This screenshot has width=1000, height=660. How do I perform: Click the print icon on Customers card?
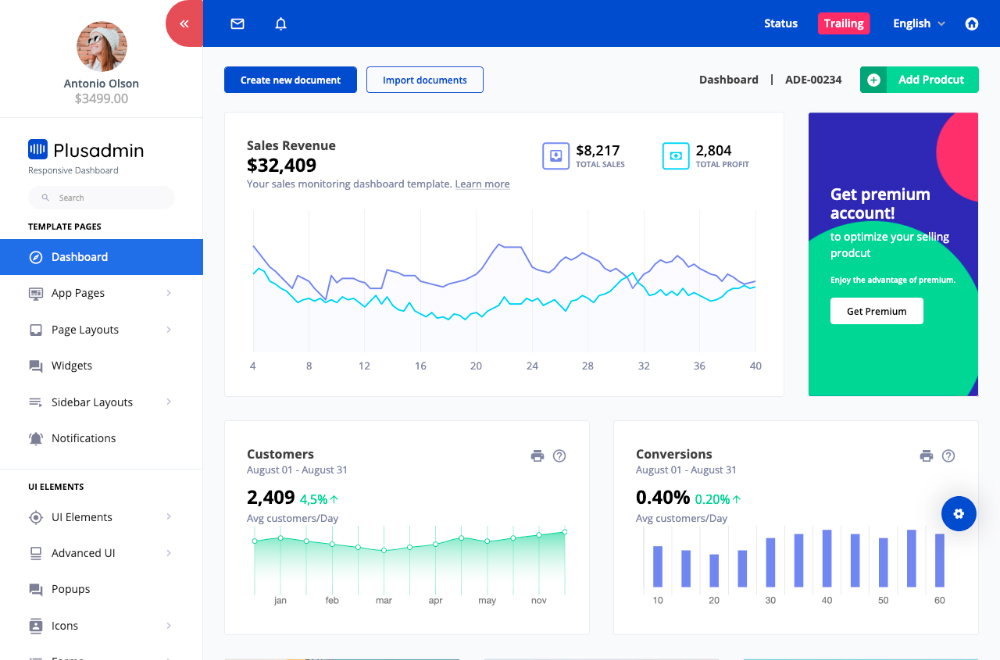pos(537,456)
